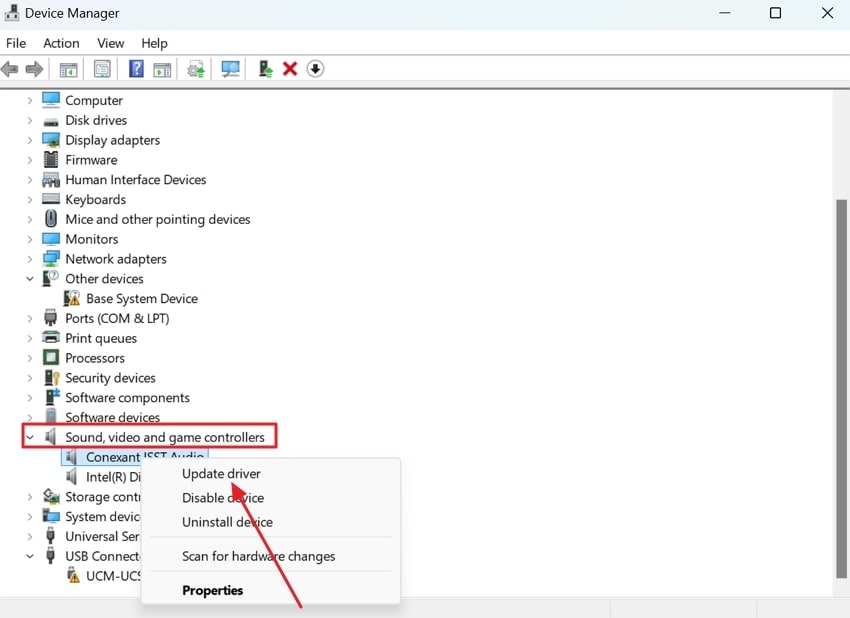Click the Enable device toolbar icon
The height and width of the screenshot is (618, 850).
point(266,69)
